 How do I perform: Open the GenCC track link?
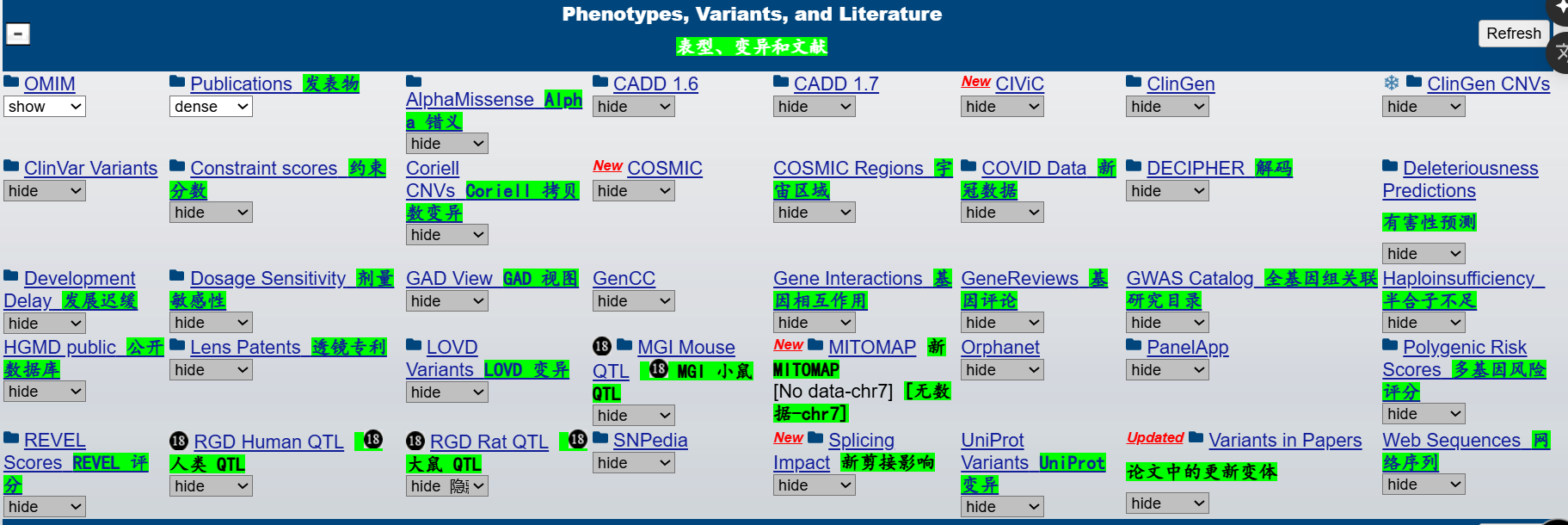tap(624, 279)
